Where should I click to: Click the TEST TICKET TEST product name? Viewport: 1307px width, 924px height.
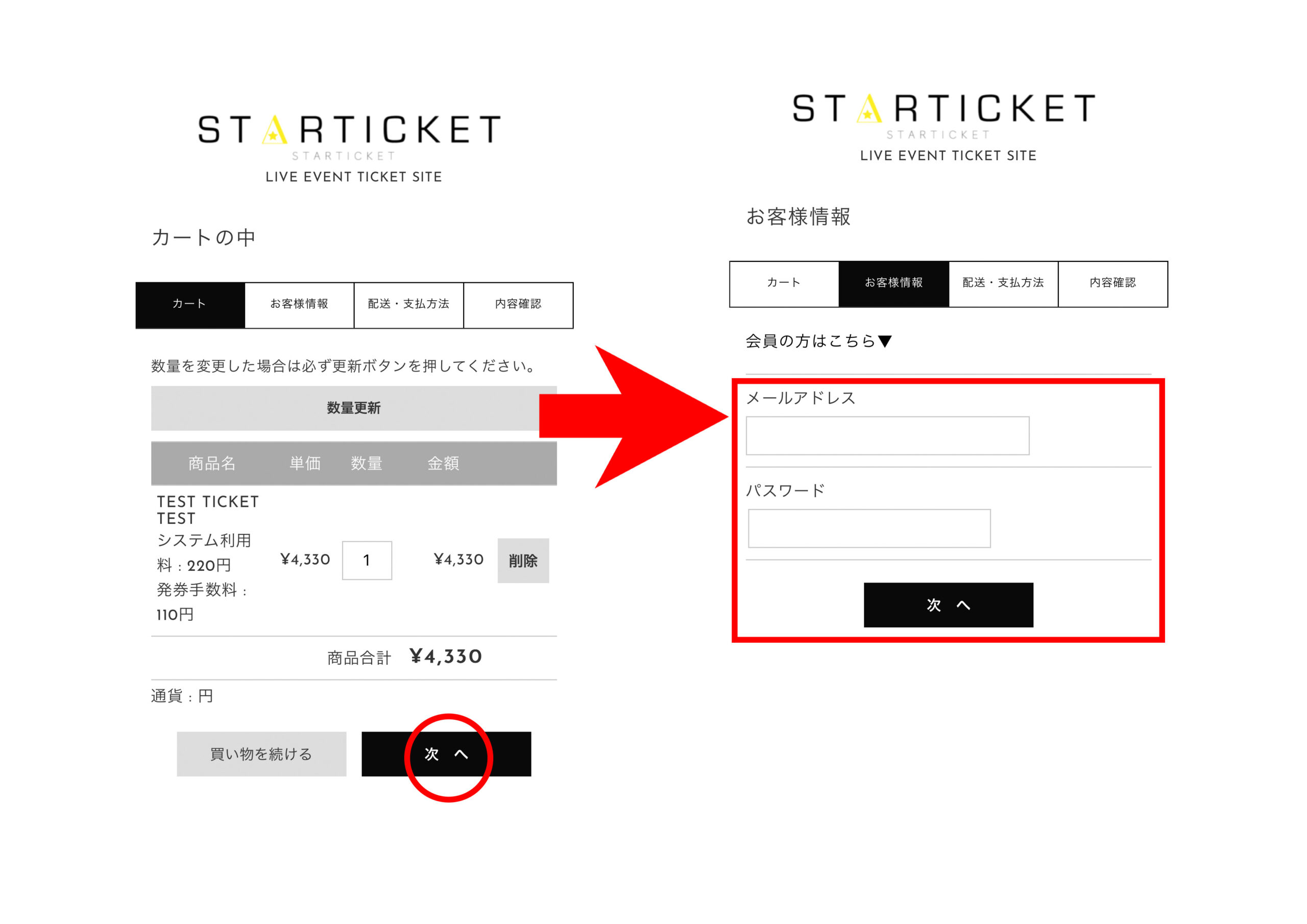click(208, 510)
